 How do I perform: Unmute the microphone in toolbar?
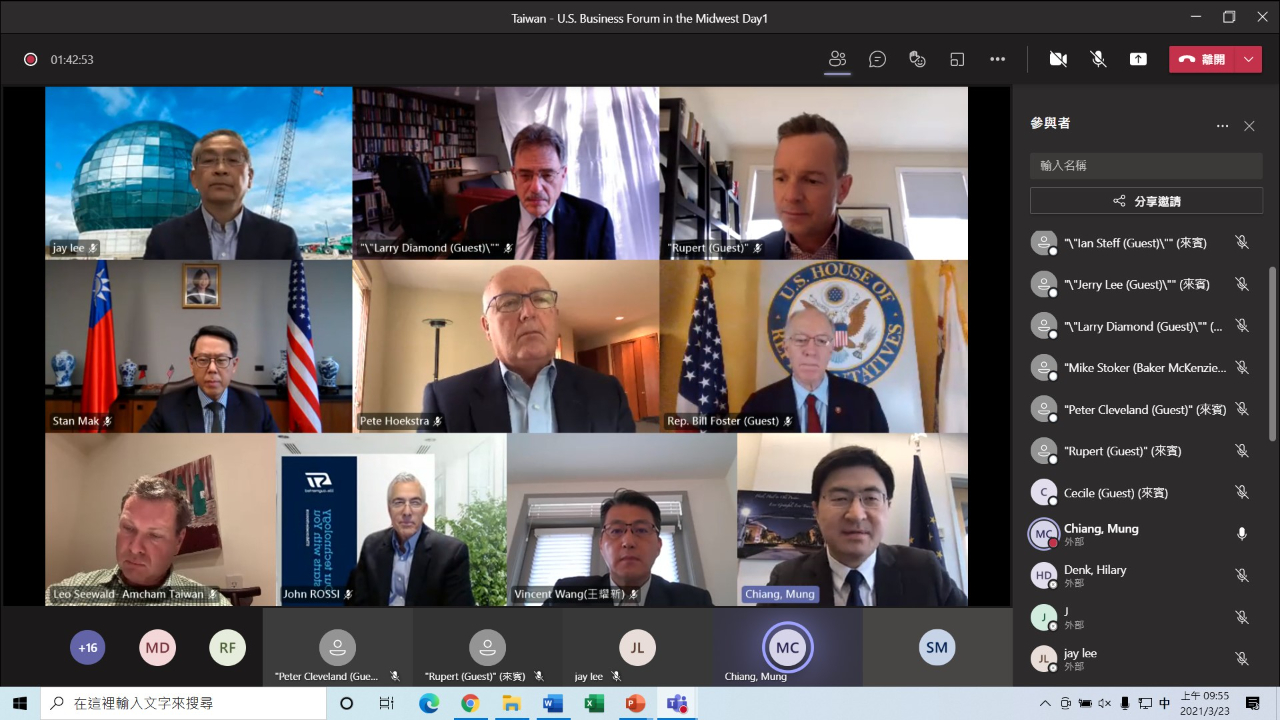click(x=1098, y=59)
